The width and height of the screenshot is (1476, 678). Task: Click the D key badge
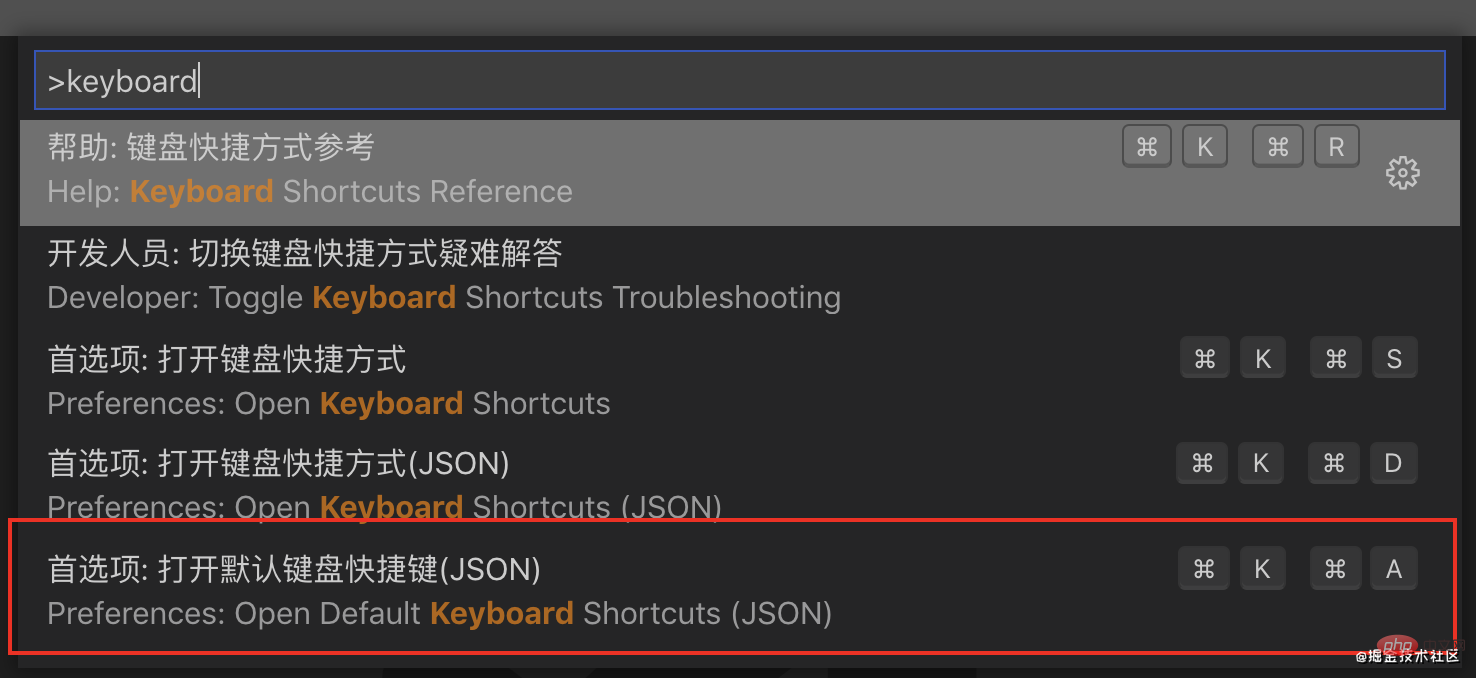click(1393, 463)
